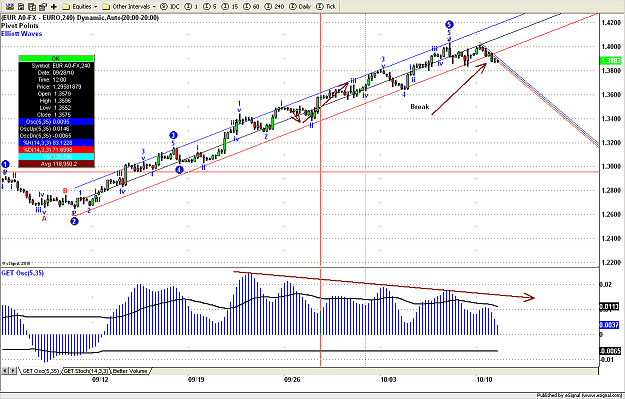This screenshot has width=625, height=399.
Task: Click the dark red Avg row
Action: click(56, 164)
